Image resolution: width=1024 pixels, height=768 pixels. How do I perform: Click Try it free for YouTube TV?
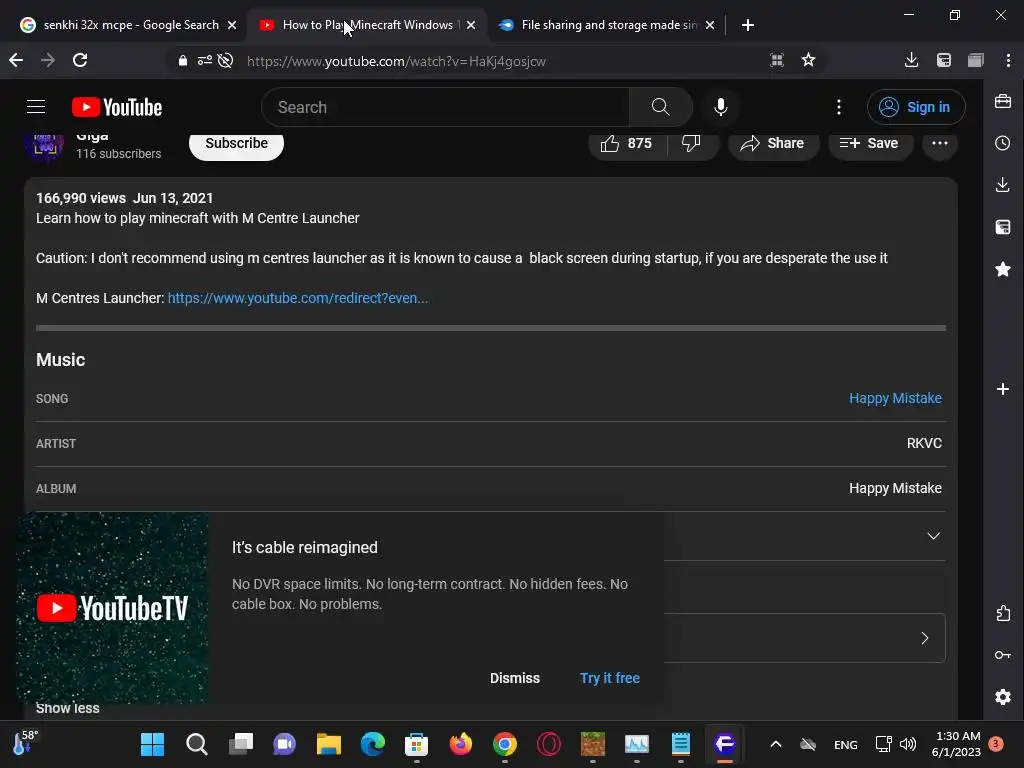coord(609,678)
